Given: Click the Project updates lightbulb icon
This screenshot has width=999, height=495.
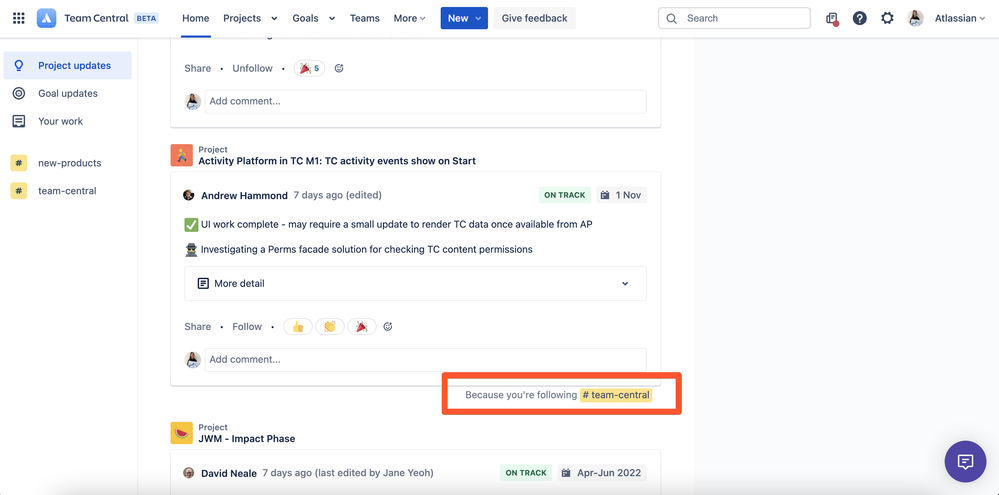Looking at the screenshot, I should 19,66.
